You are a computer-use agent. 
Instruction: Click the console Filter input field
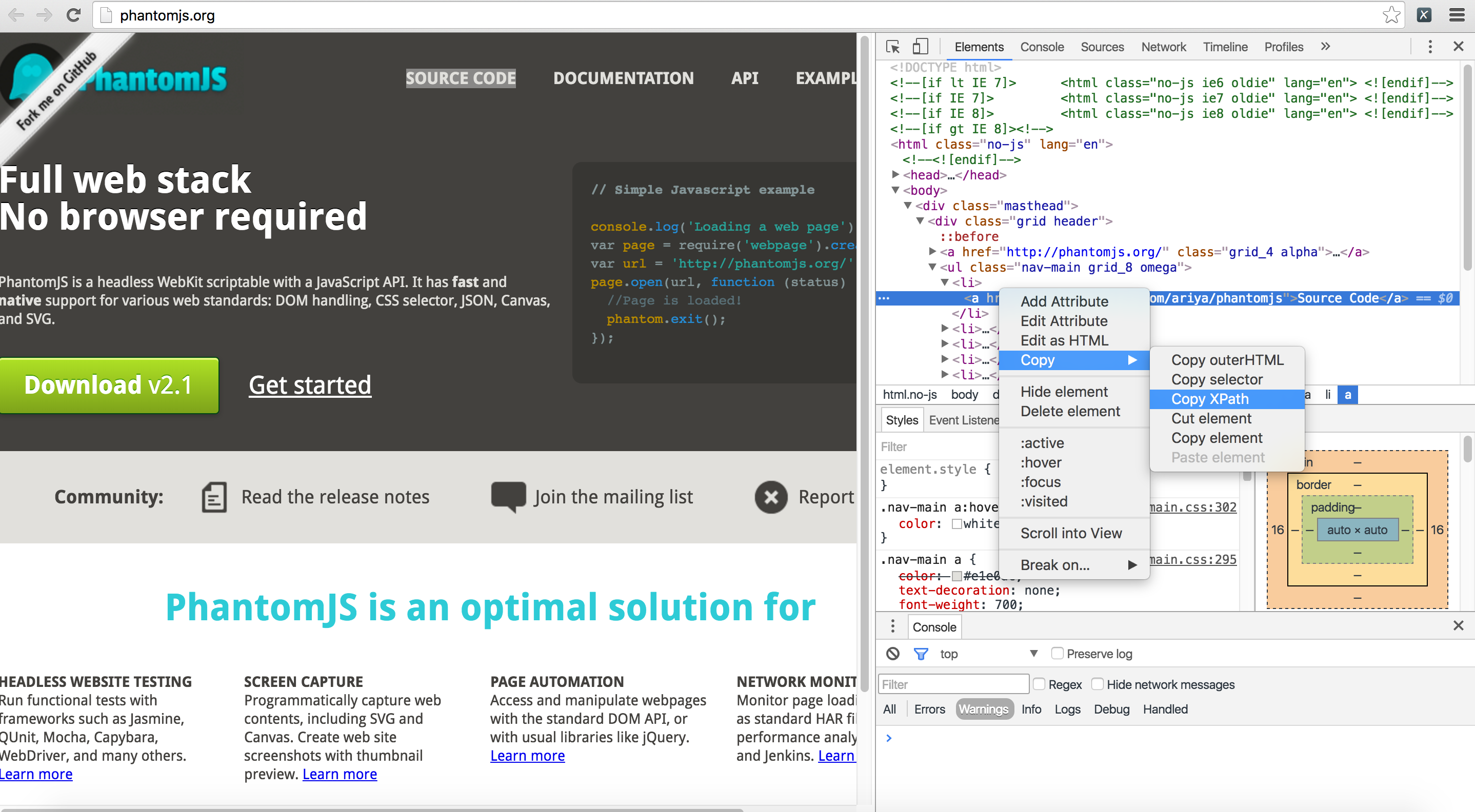[953, 684]
